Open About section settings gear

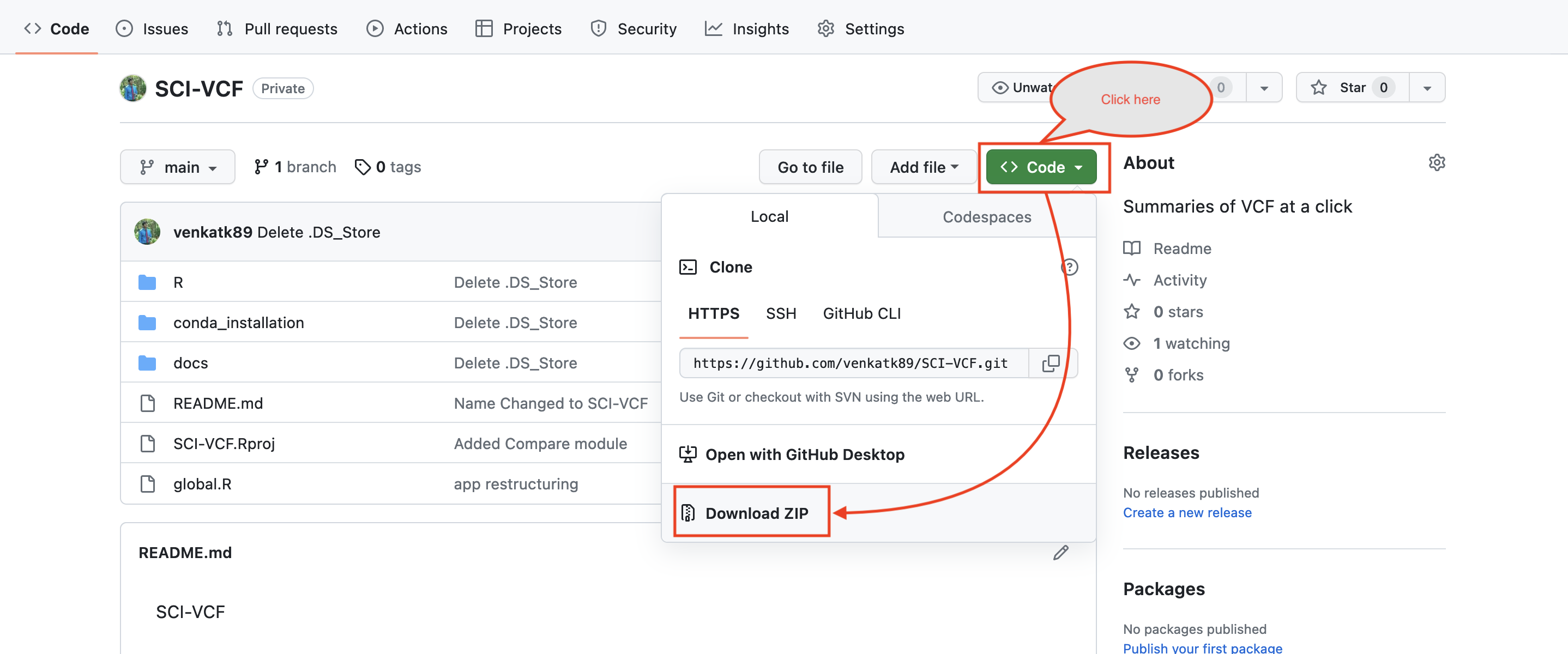[x=1437, y=162]
